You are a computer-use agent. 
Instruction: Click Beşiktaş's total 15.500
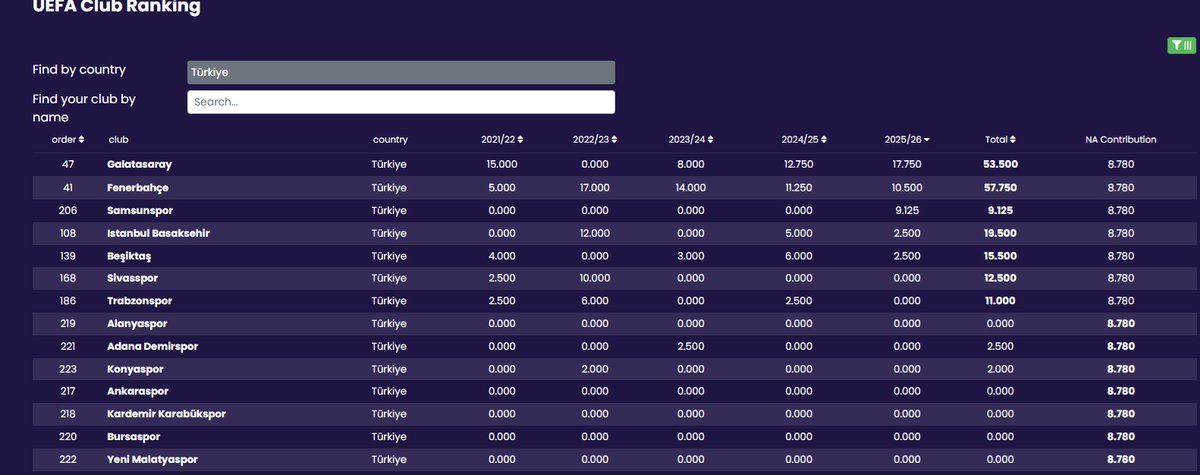pos(1000,256)
